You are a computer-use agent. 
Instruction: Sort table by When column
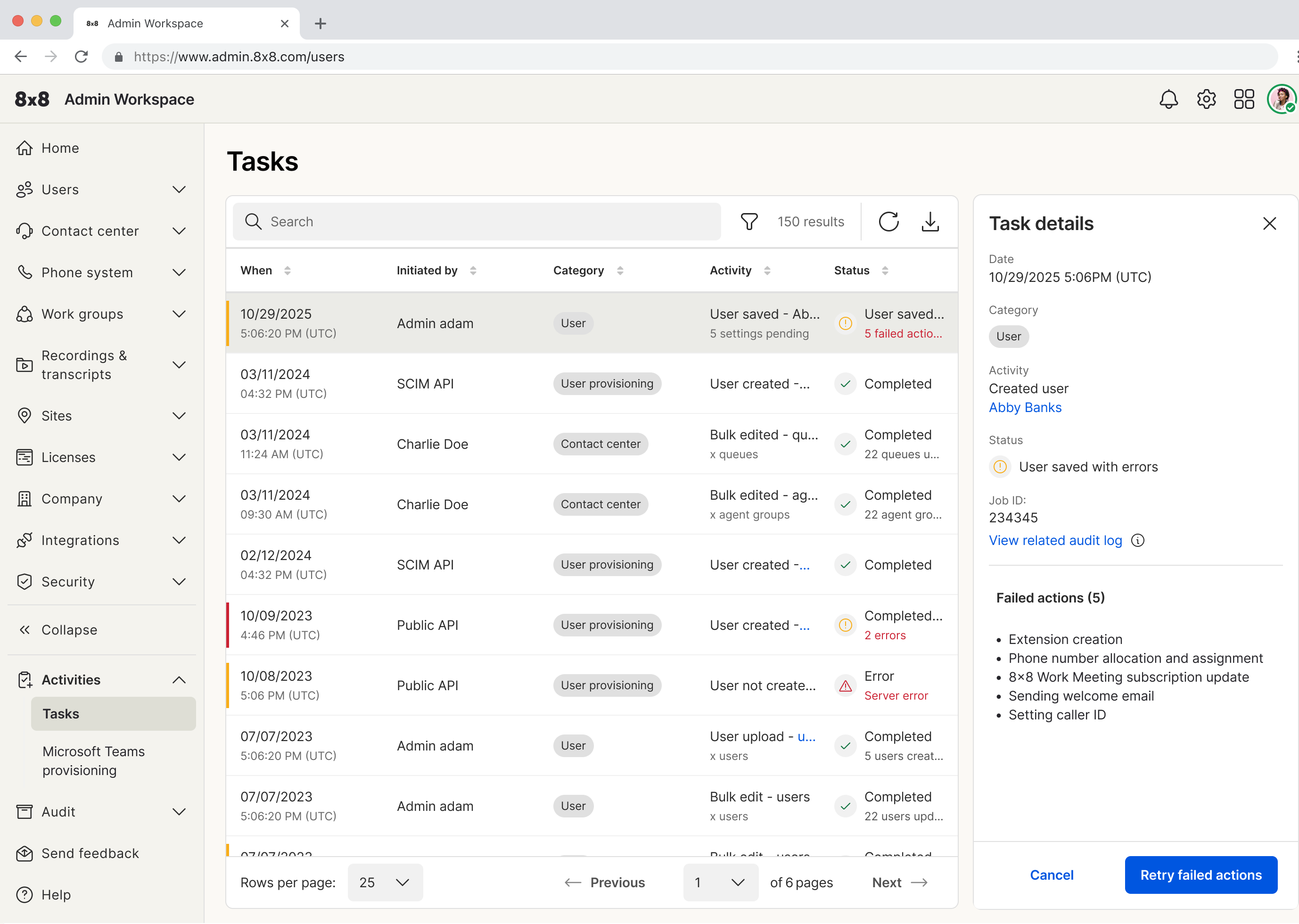tap(287, 270)
